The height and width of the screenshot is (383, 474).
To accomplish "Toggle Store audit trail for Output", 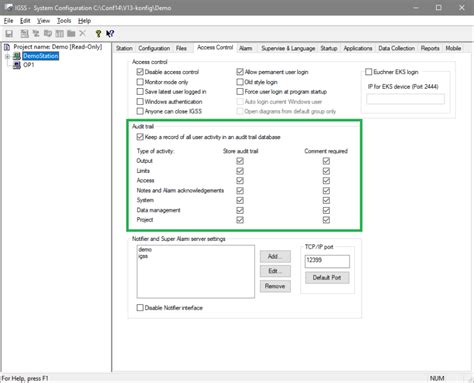I will pyautogui.click(x=240, y=161).
